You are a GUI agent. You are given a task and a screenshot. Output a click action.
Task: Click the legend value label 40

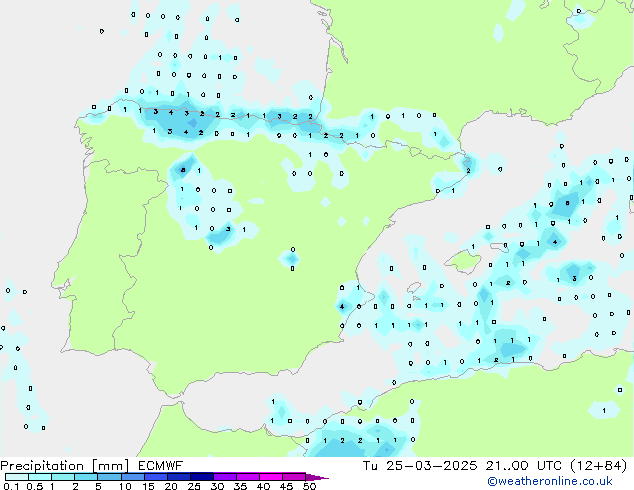[x=263, y=486]
